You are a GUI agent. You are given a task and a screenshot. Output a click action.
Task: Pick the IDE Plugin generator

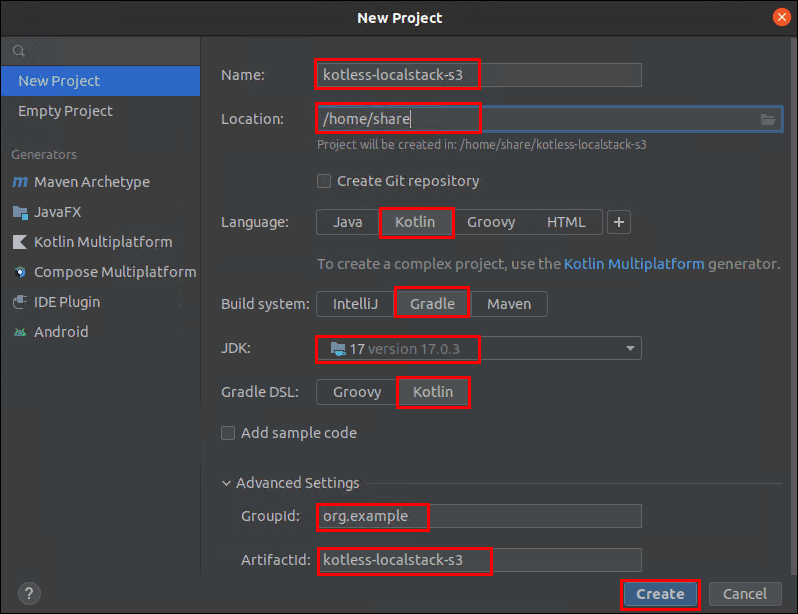click(56, 302)
